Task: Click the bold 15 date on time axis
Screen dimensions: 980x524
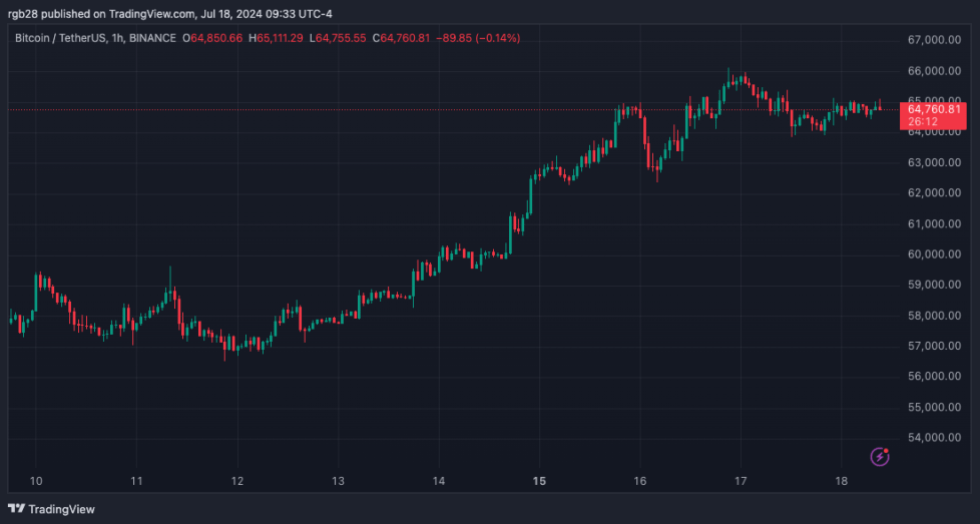Action: (x=539, y=481)
